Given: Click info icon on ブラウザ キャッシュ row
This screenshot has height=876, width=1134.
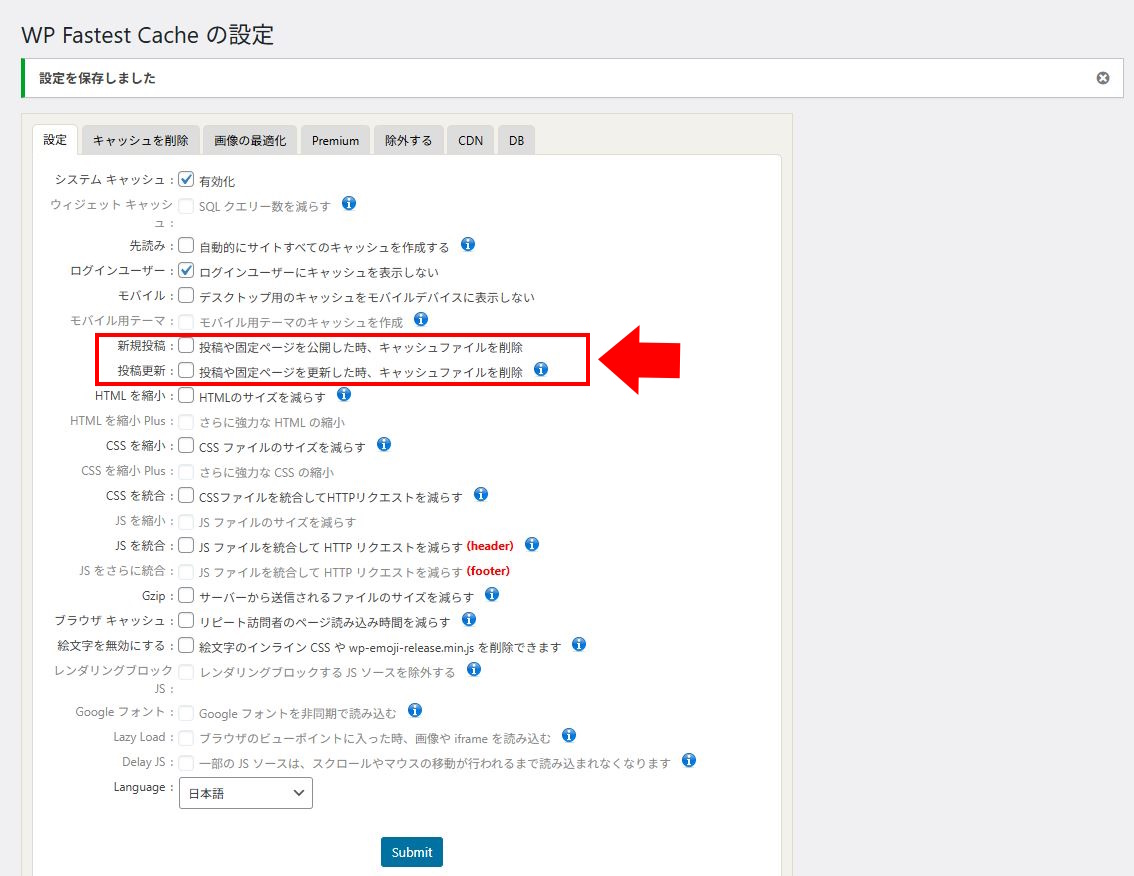Looking at the screenshot, I should pyautogui.click(x=469, y=619).
